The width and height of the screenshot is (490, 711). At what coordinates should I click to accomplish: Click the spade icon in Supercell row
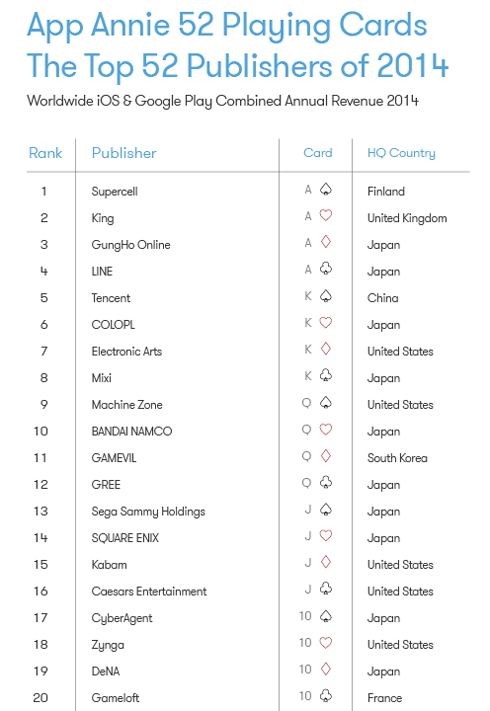326,190
